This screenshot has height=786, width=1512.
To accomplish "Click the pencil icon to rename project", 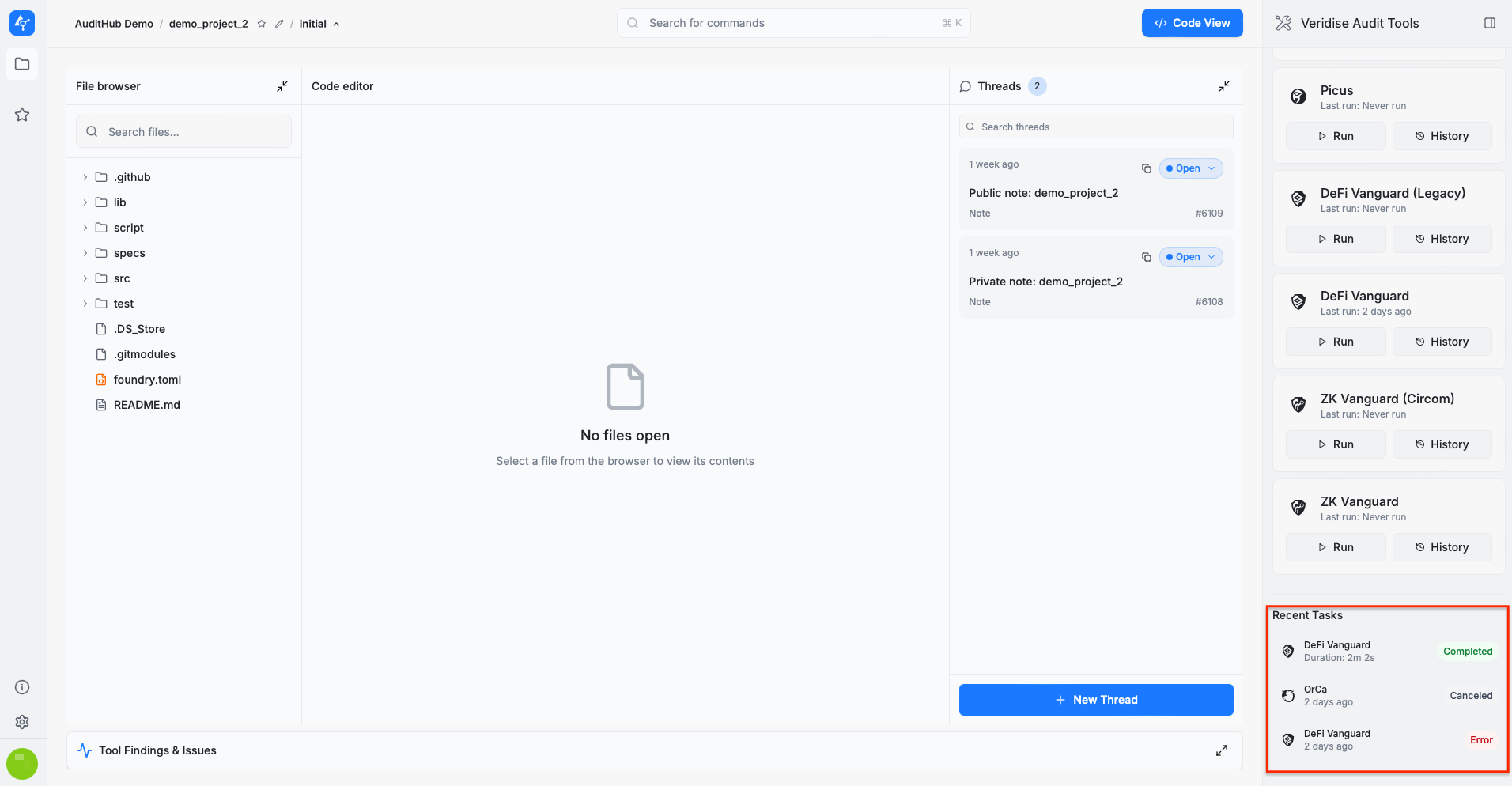I will tap(279, 24).
